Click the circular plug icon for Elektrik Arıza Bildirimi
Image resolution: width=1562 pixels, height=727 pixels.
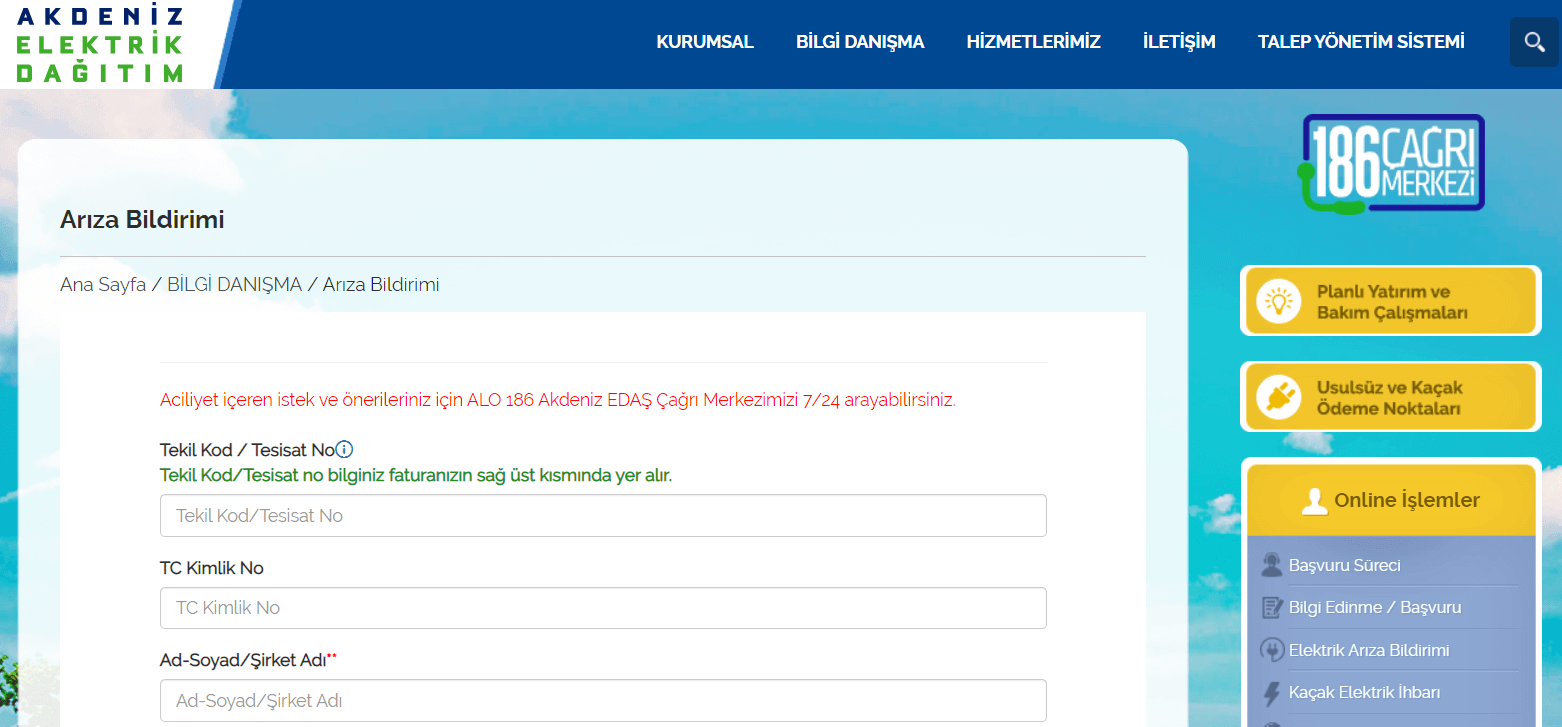[x=1272, y=649]
